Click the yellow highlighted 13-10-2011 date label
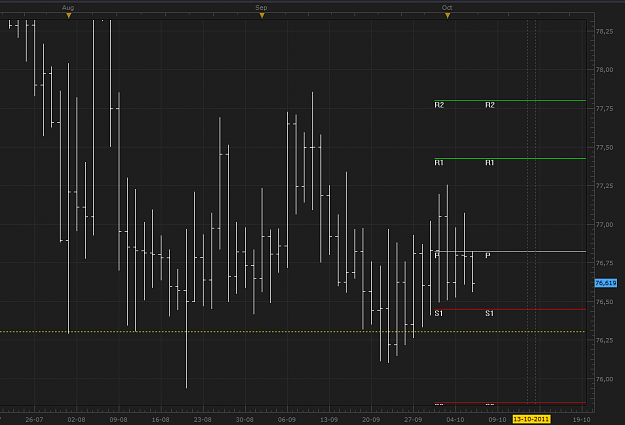The image size is (625, 425). (531, 419)
